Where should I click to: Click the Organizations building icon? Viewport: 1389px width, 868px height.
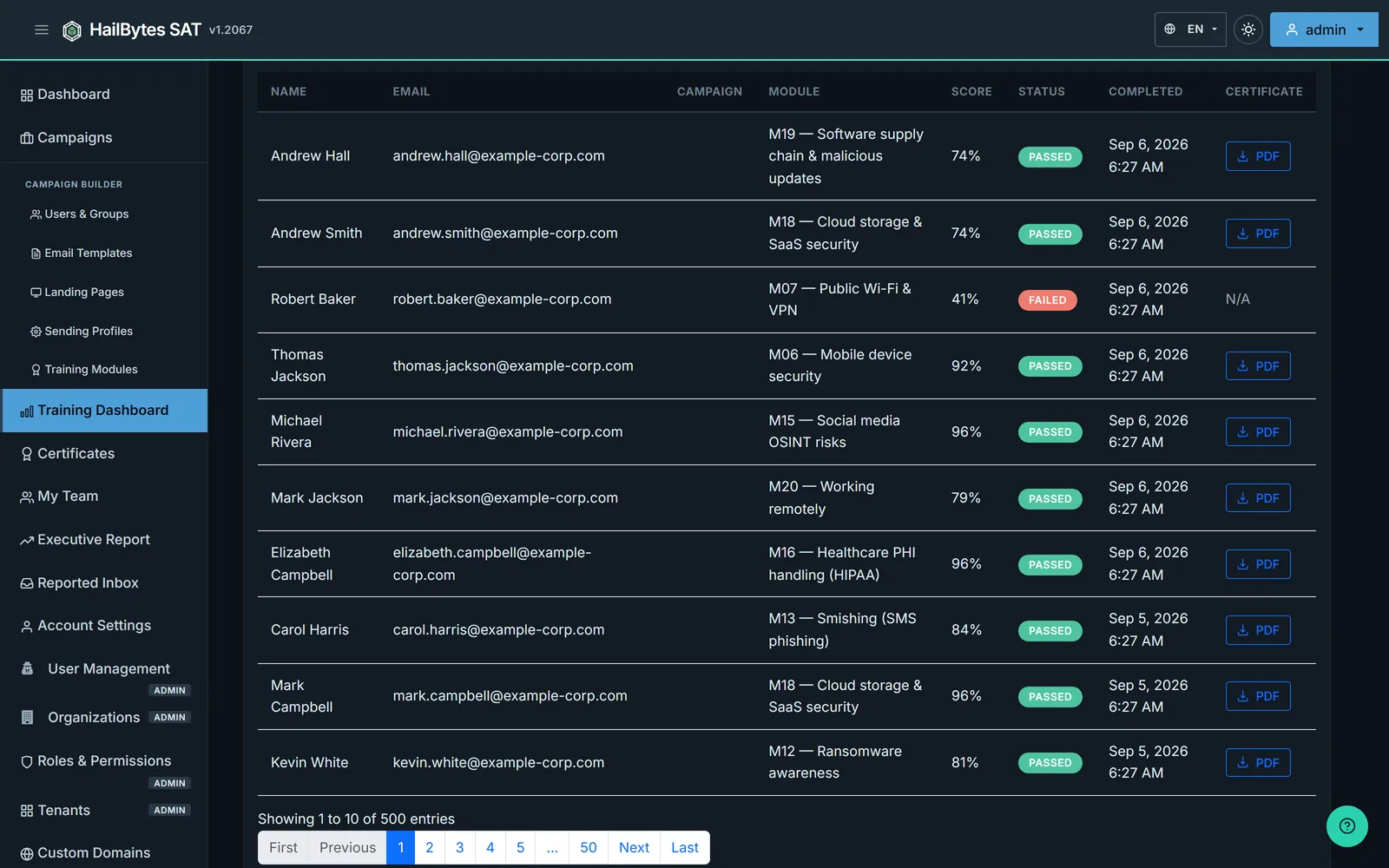click(28, 718)
